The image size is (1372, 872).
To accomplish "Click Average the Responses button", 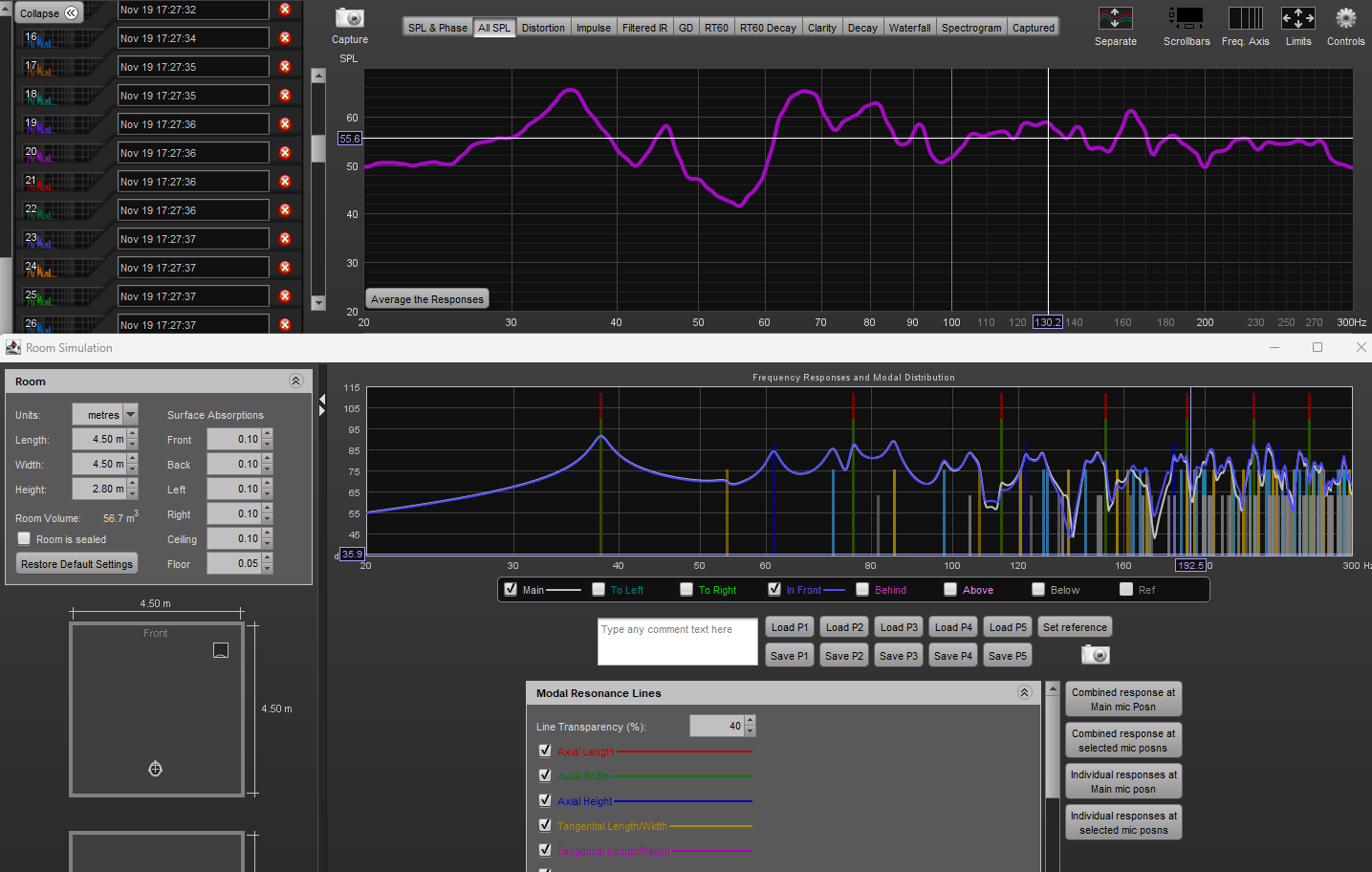I will (427, 298).
